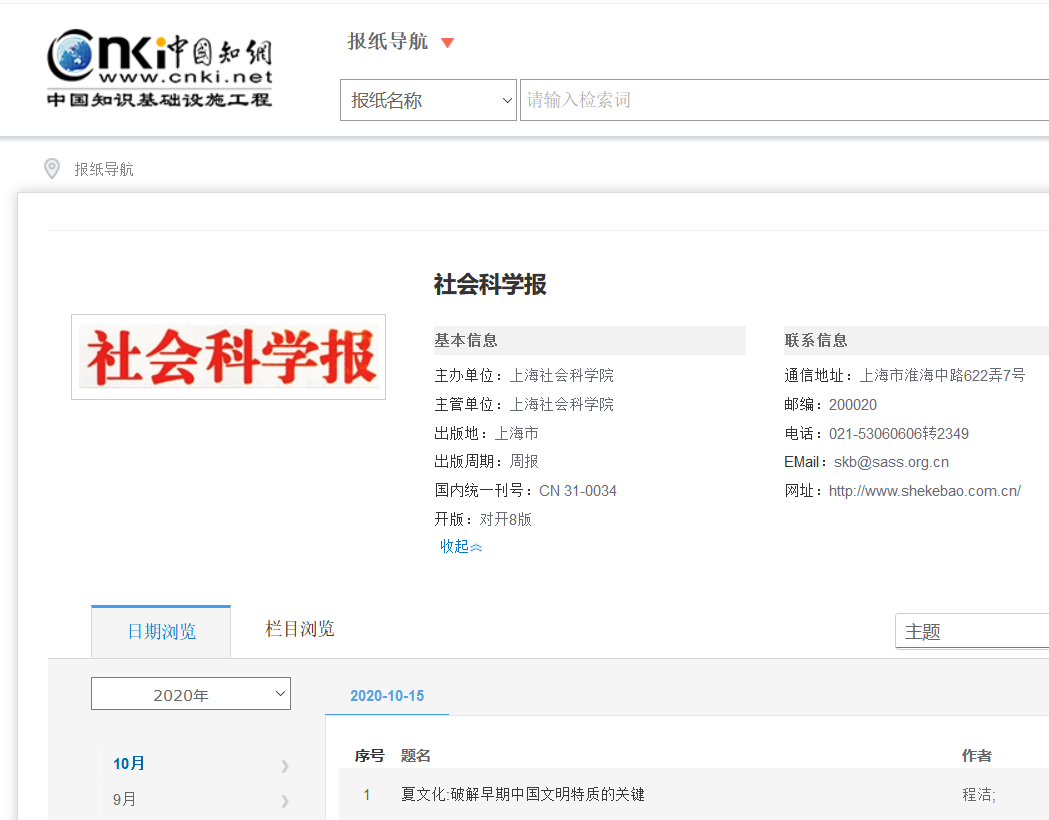This screenshot has width=1049, height=820.
Task: Open article 夏文化:破解早期中国文明特质的关键
Action: tap(522, 795)
